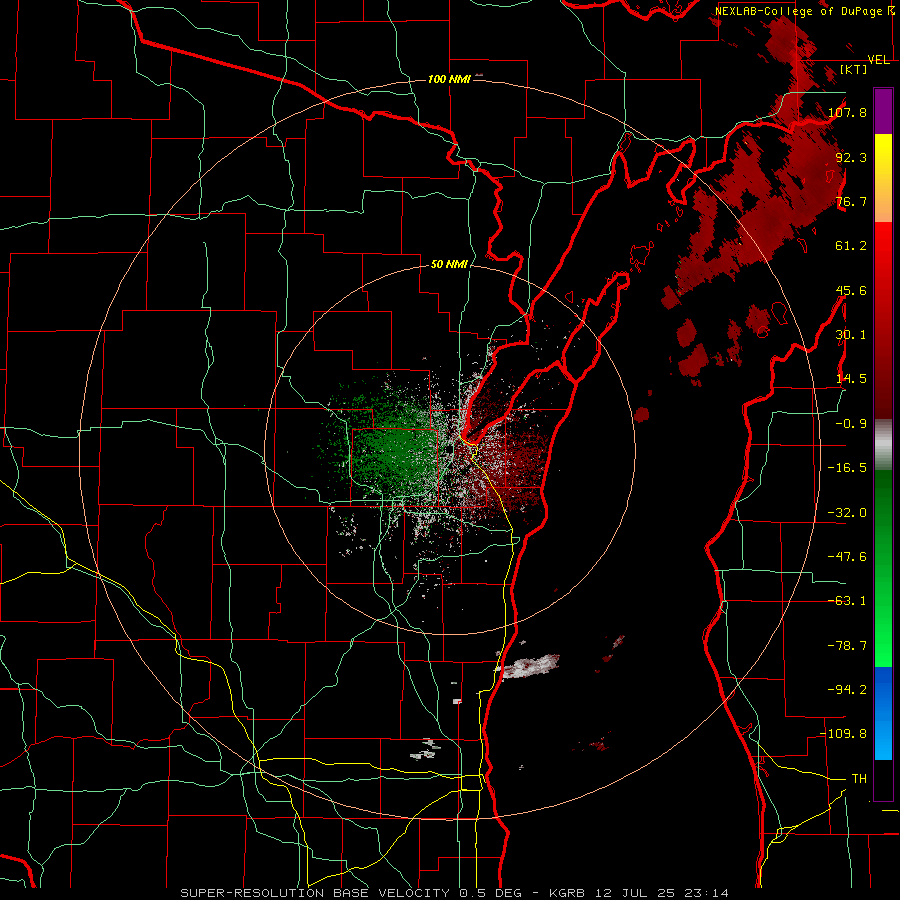The image size is (900, 900).
Task: Select the -63.1 legend value
Action: [x=847, y=601]
